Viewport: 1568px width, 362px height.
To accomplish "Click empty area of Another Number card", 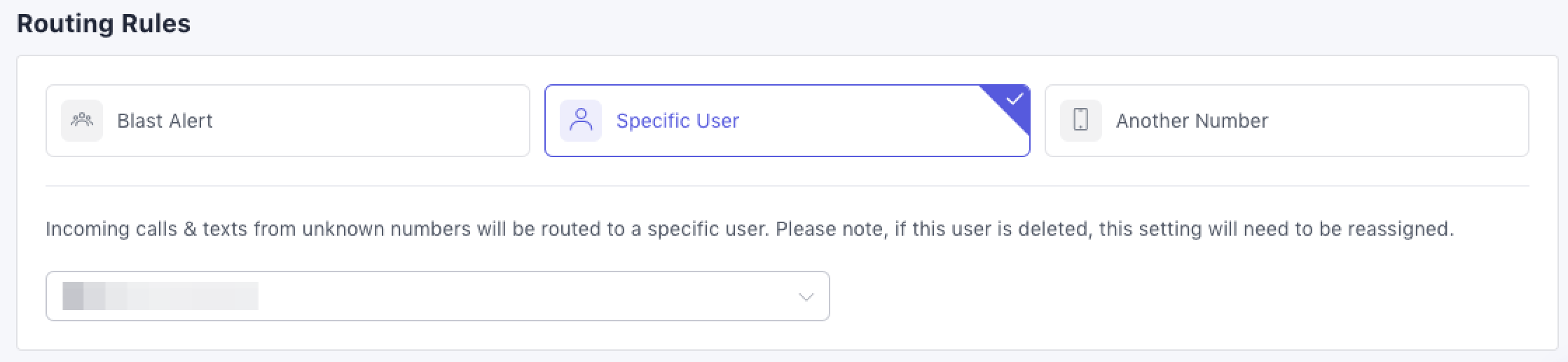I will [x=1401, y=121].
